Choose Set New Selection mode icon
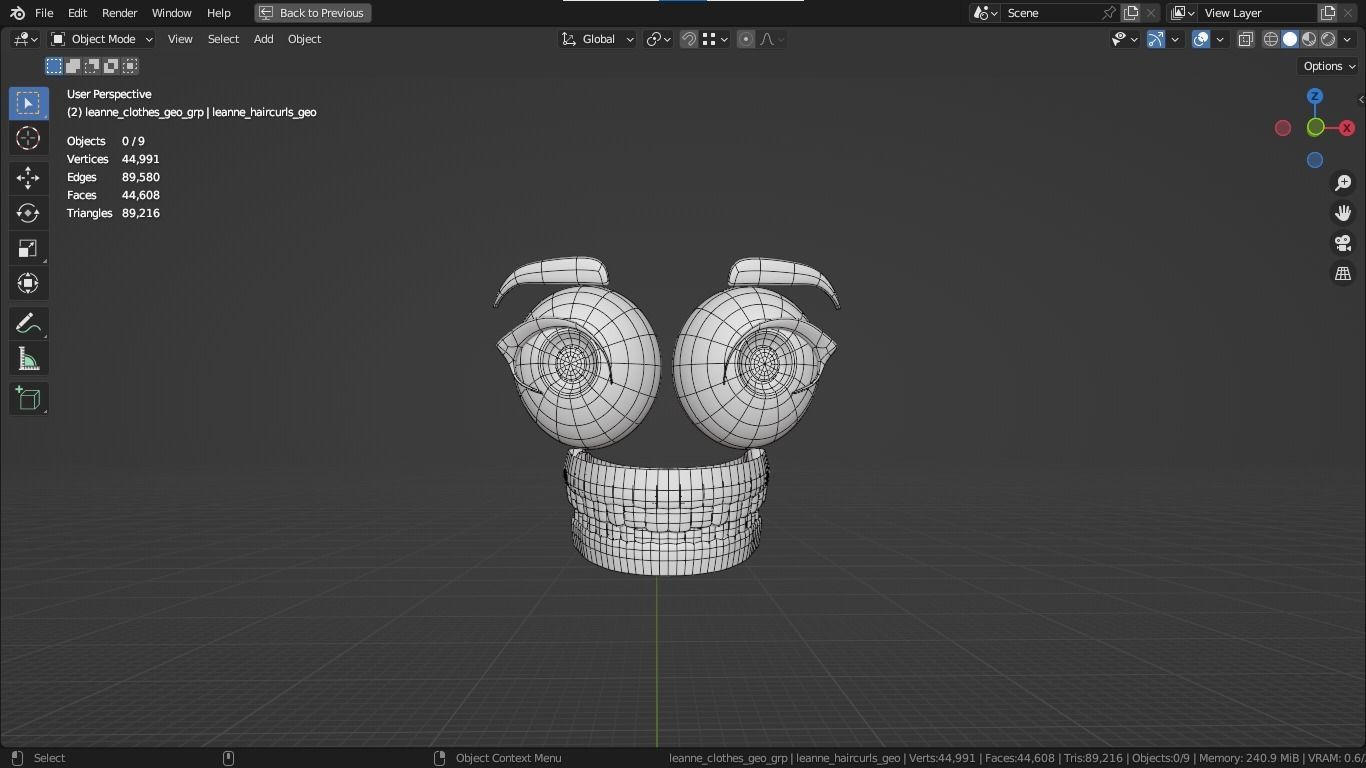This screenshot has height=768, width=1366. click(54, 66)
